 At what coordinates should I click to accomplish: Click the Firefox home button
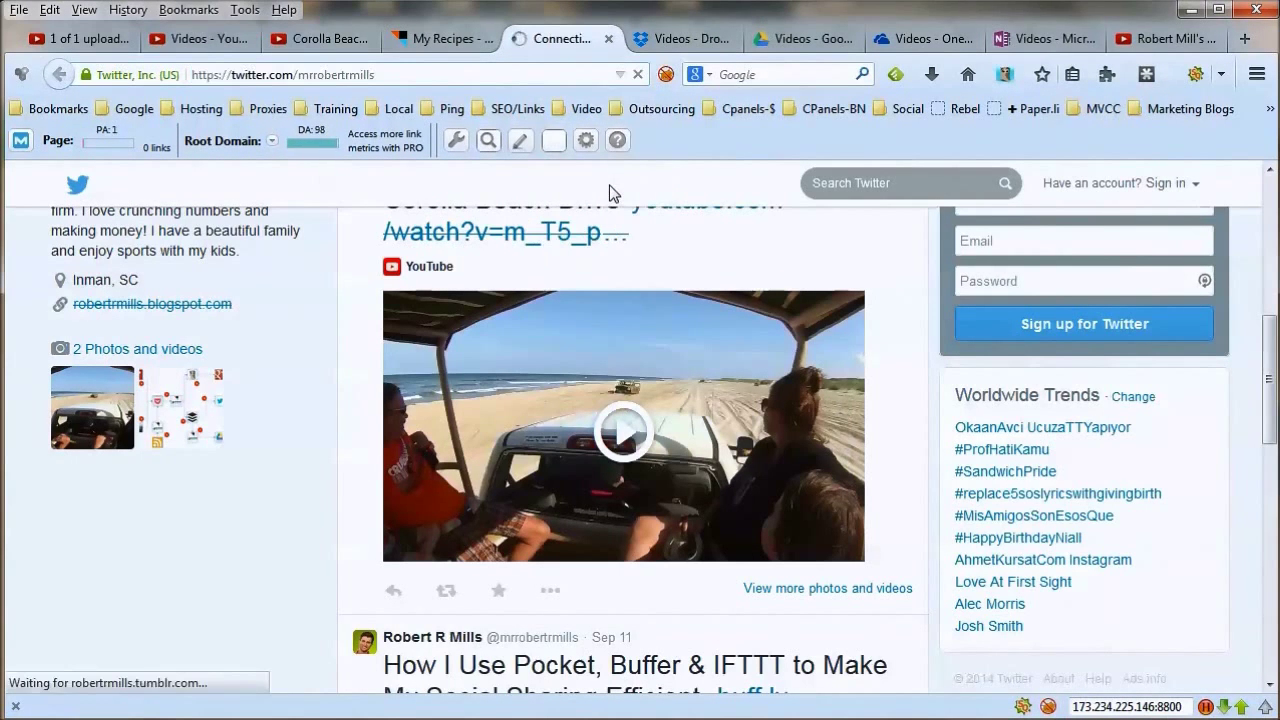(967, 74)
